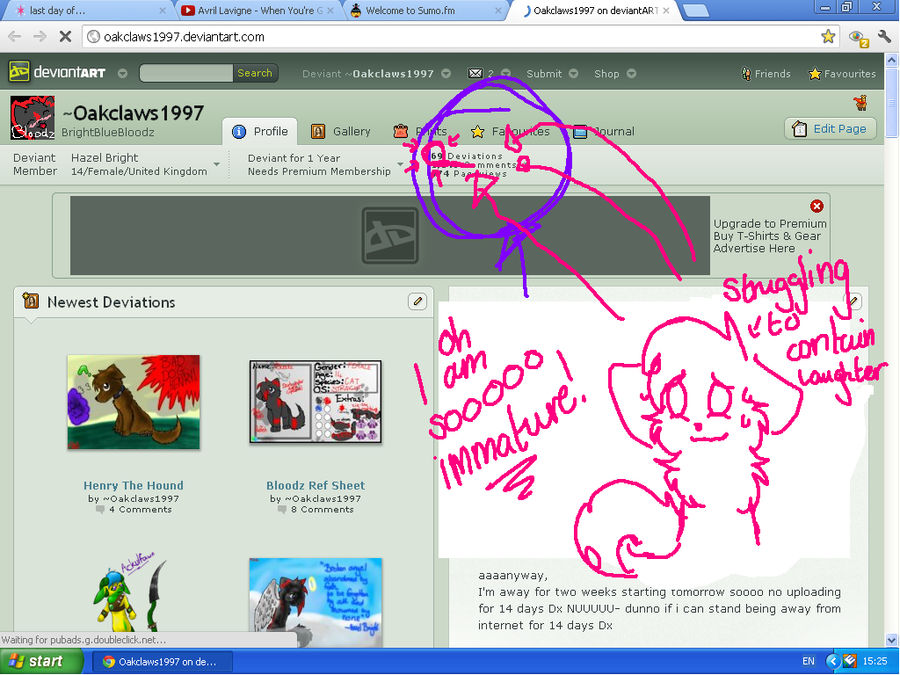Screen dimensions: 900x675
Task: Click the Journal notebook icon
Action: [578, 131]
